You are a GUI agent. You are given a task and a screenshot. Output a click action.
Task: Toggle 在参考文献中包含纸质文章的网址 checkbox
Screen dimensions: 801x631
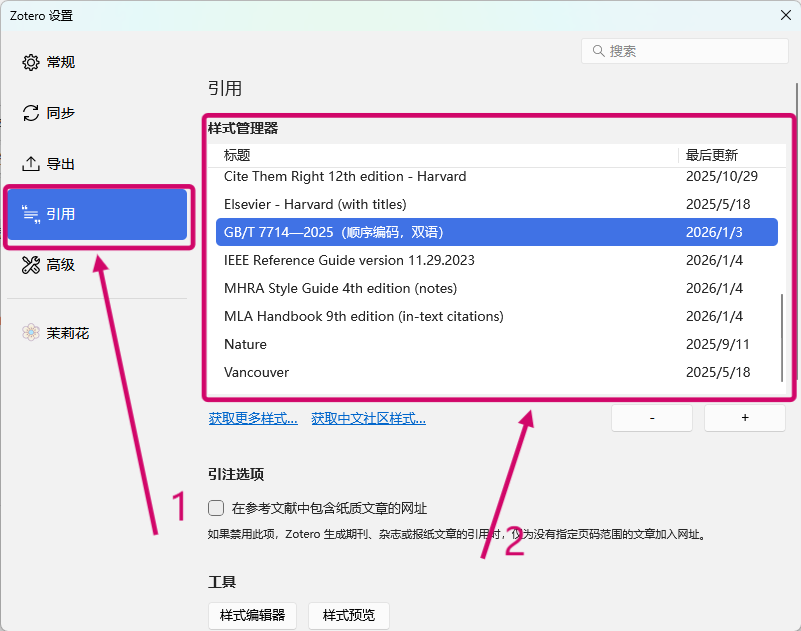(216, 508)
